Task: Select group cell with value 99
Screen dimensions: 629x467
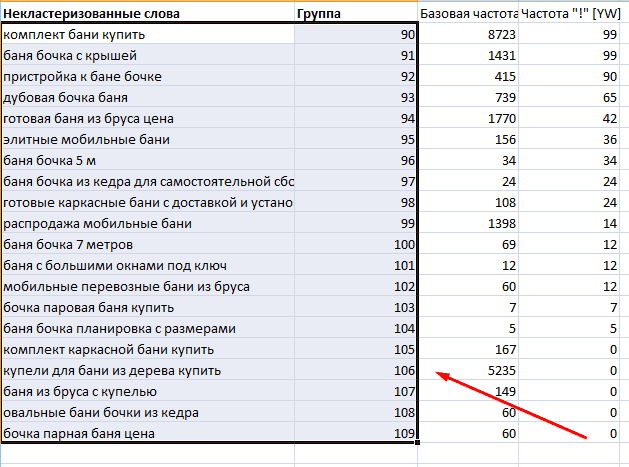Action: pos(356,223)
